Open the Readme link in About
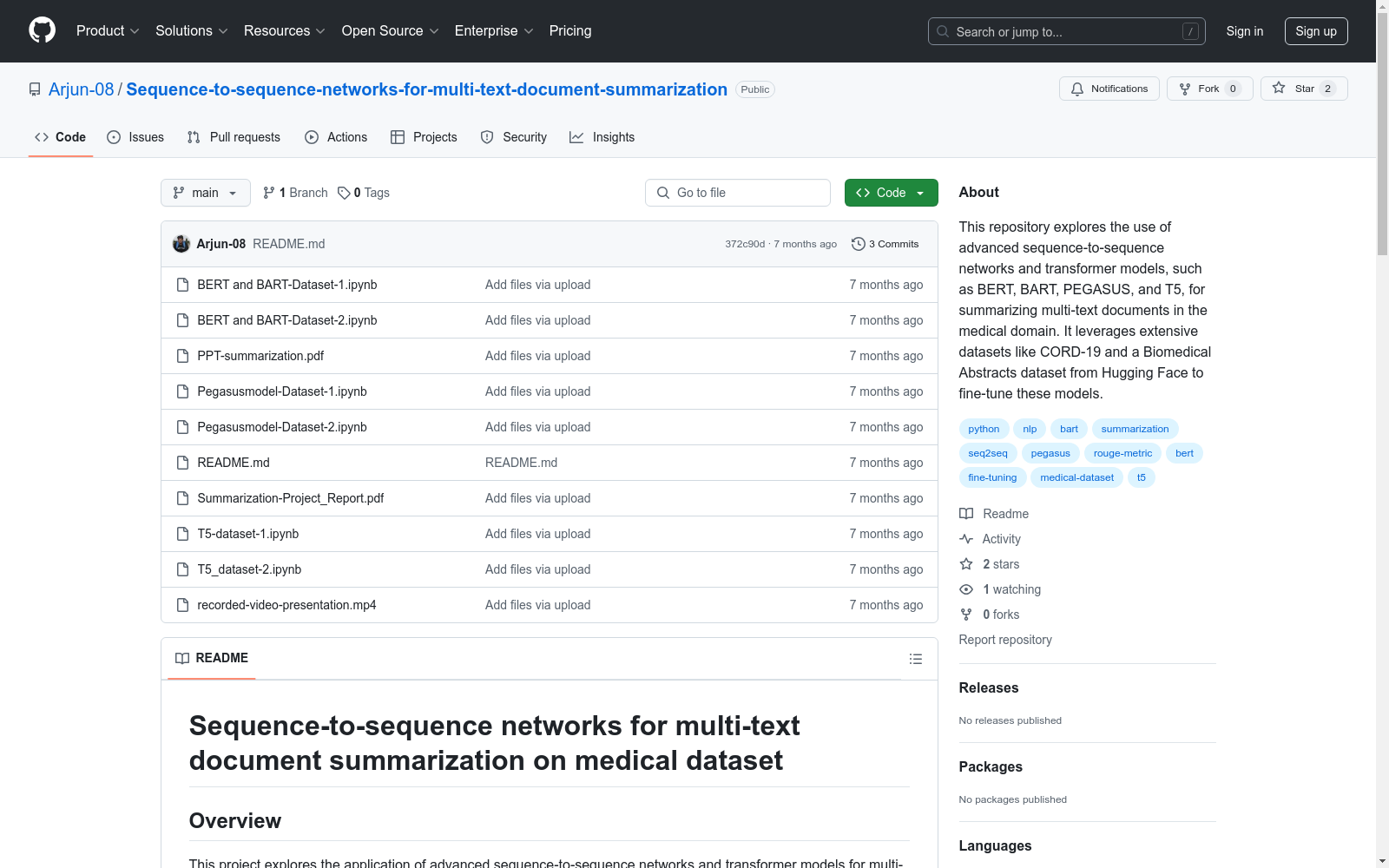Screen dimensions: 1389x868 click(994, 514)
